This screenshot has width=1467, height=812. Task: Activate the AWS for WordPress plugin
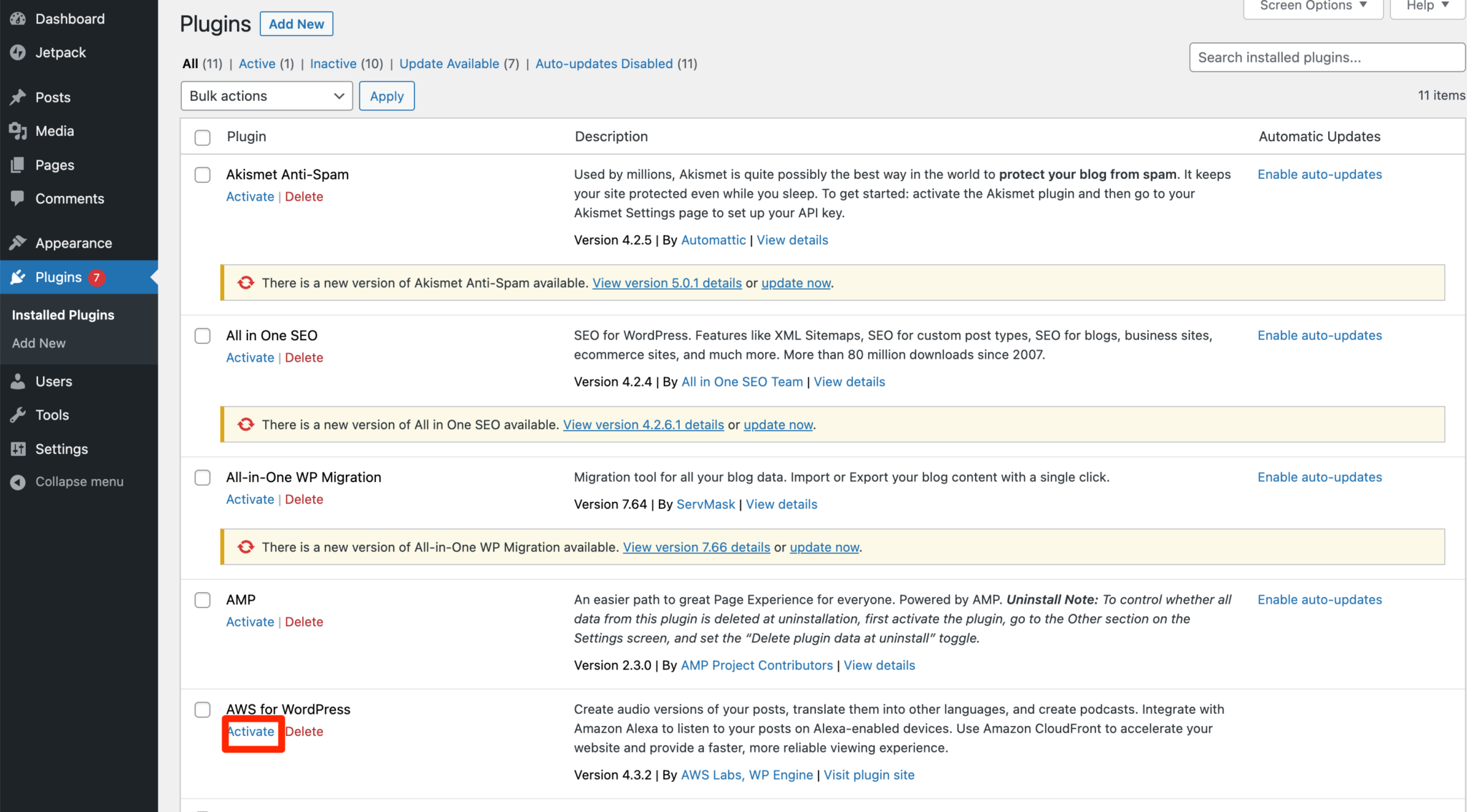(250, 731)
